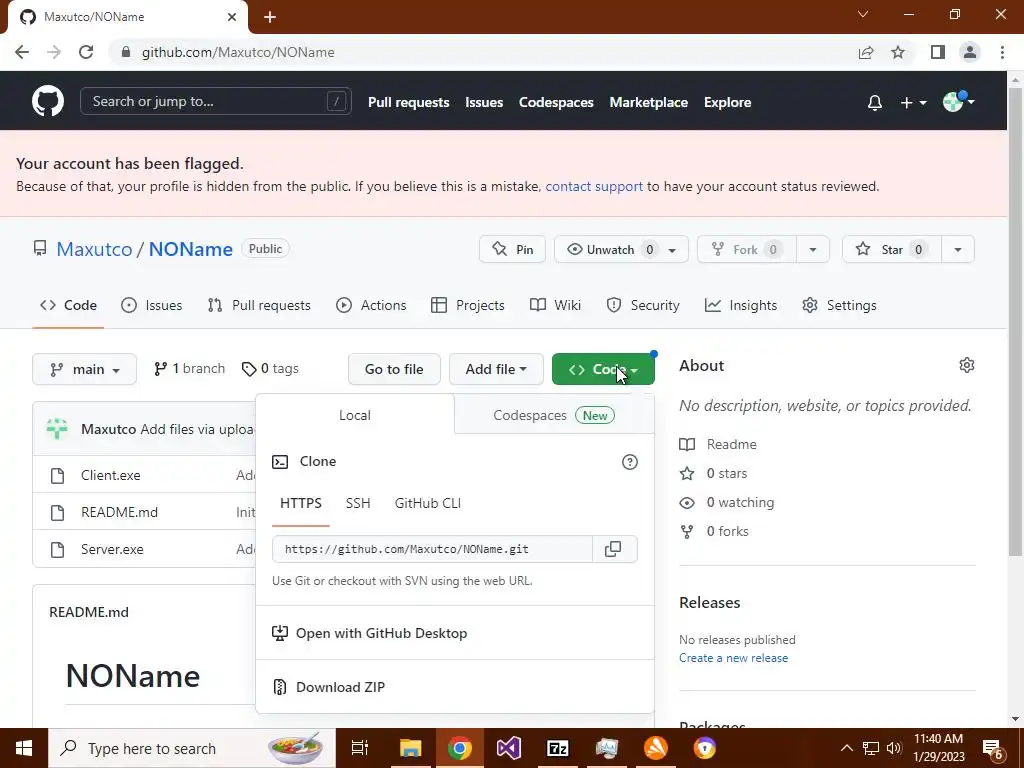Click Explore in top navigation
This screenshot has height=768, width=1024.
tap(728, 103)
